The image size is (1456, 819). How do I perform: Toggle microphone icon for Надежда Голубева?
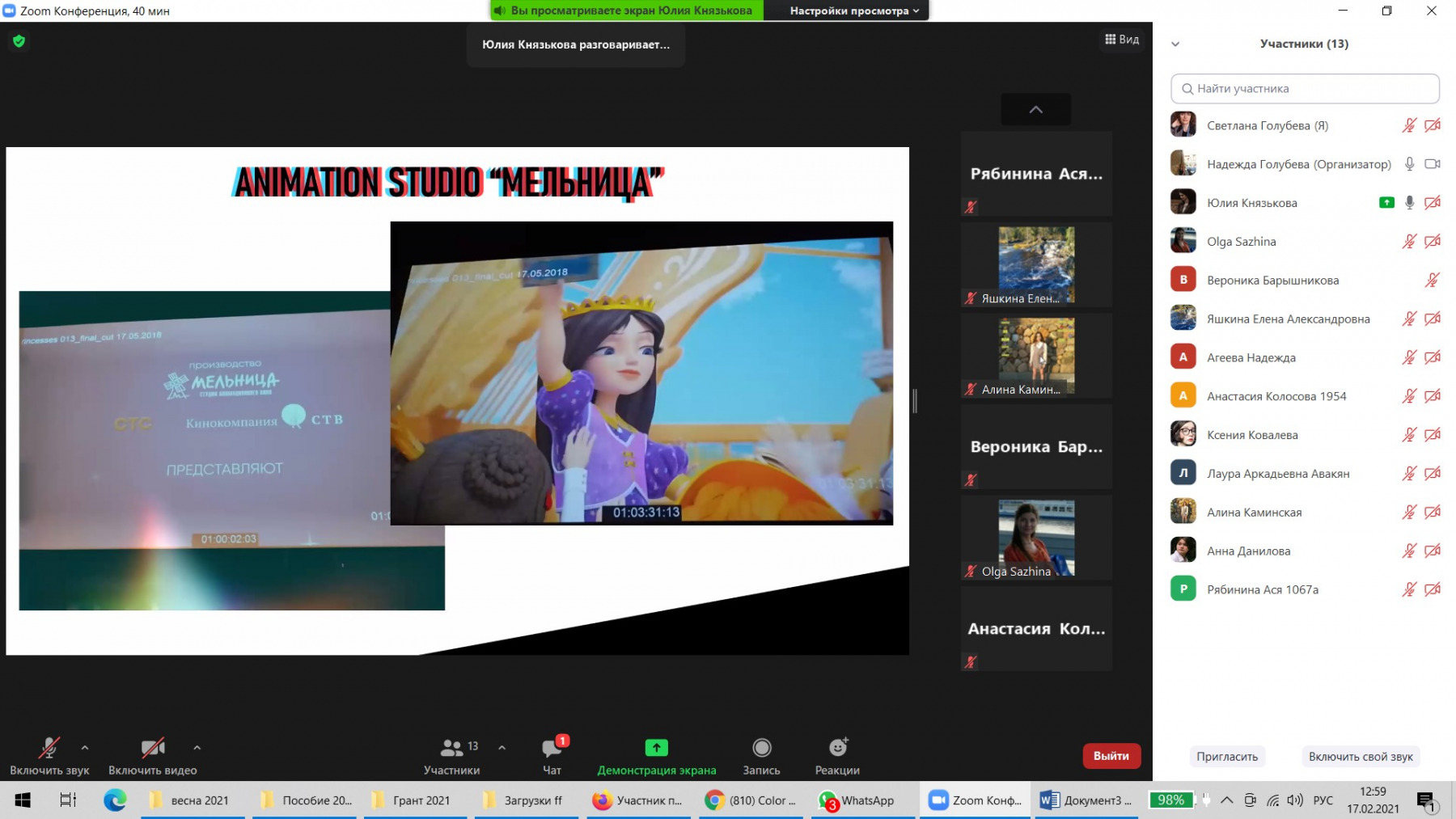(1409, 164)
